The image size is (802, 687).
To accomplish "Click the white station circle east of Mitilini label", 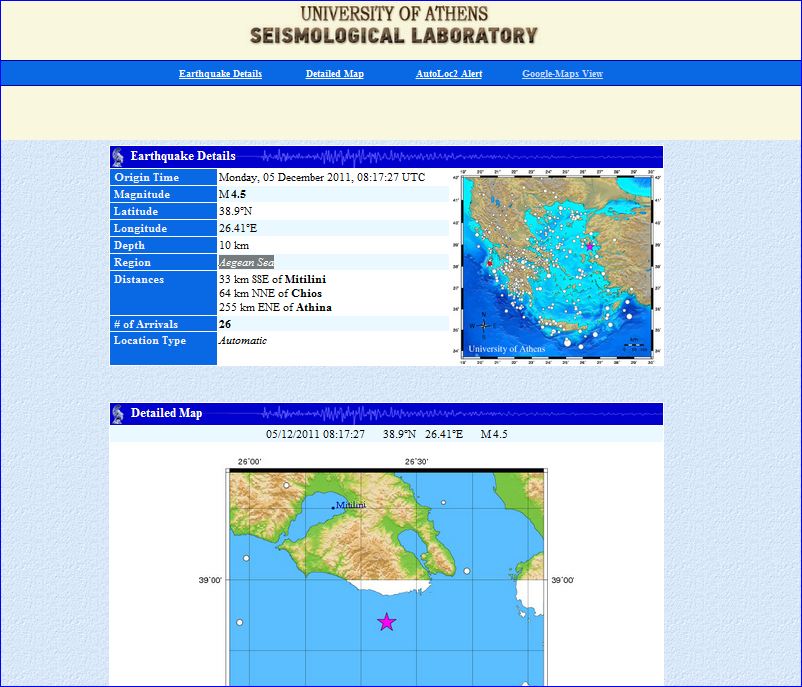I will [443, 503].
